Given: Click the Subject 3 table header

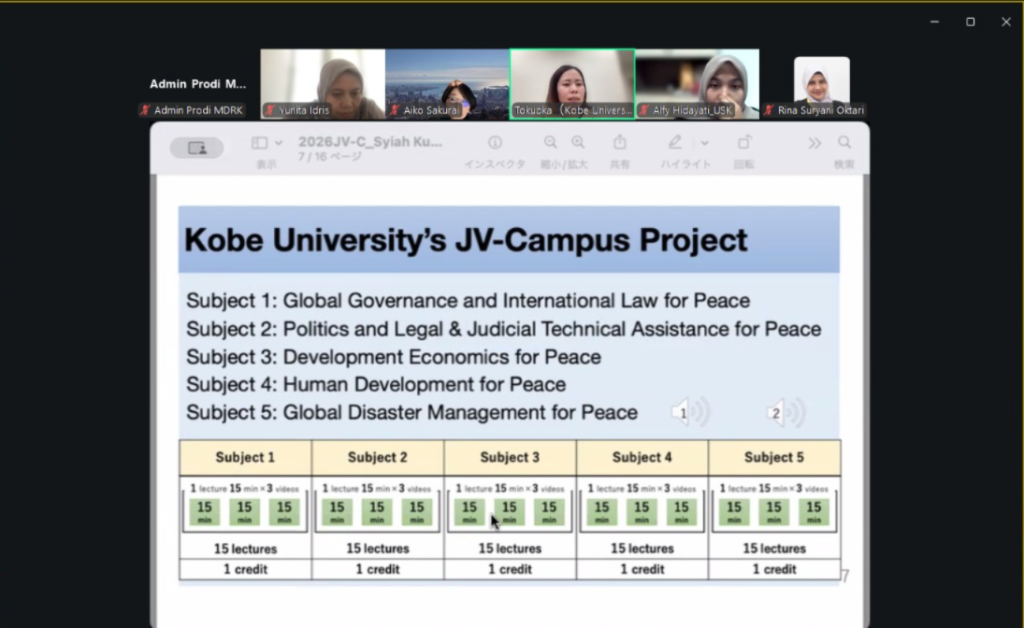Looking at the screenshot, I should click(x=510, y=457).
